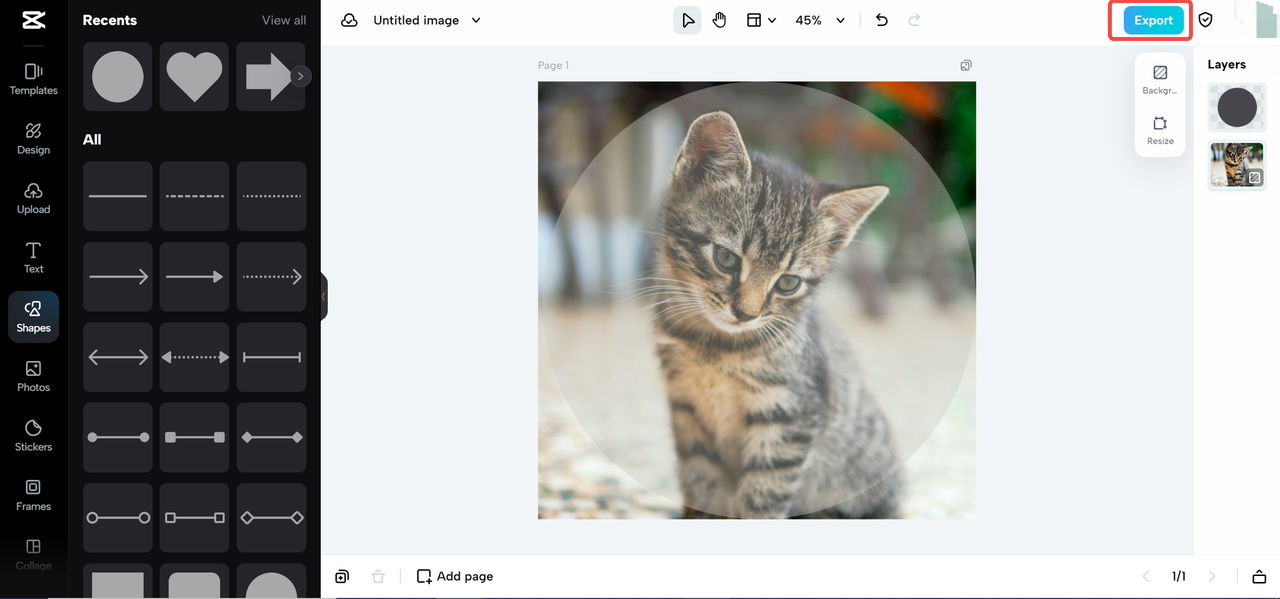Screen dimensions: 1280x599
Task: Open the Background options tool
Action: [x=1160, y=80]
